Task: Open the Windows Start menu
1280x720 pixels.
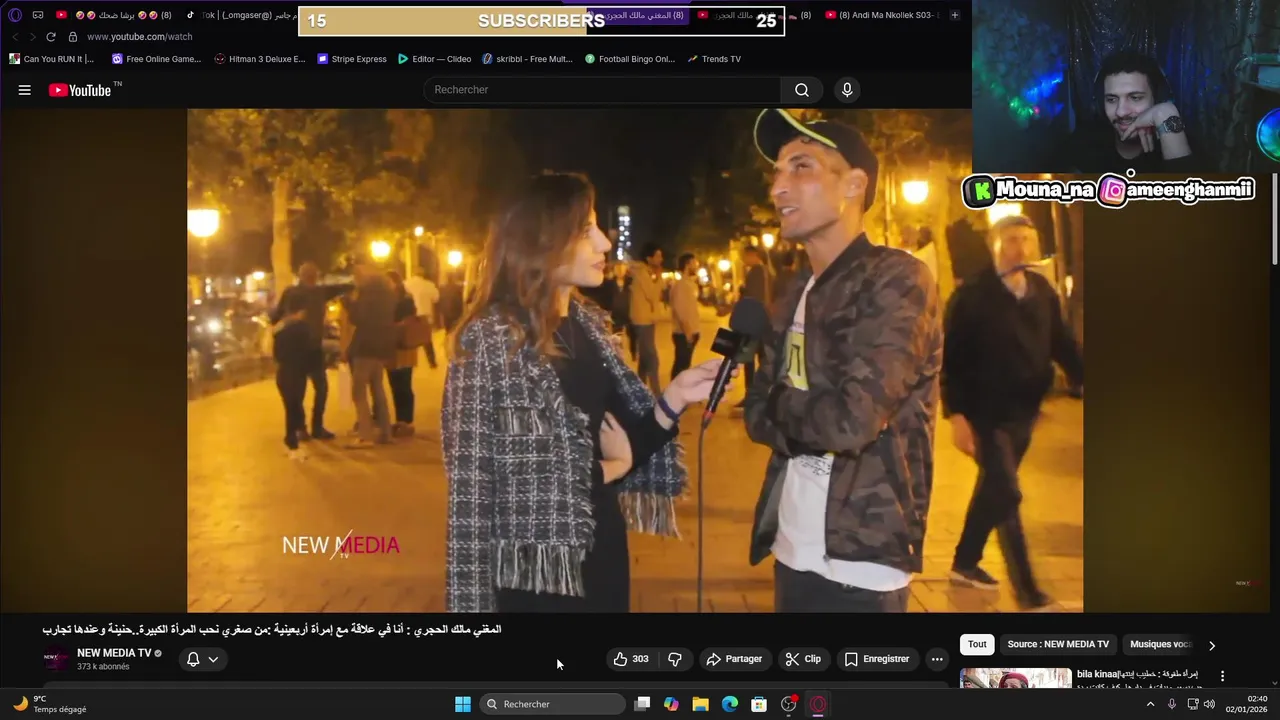Action: point(463,704)
